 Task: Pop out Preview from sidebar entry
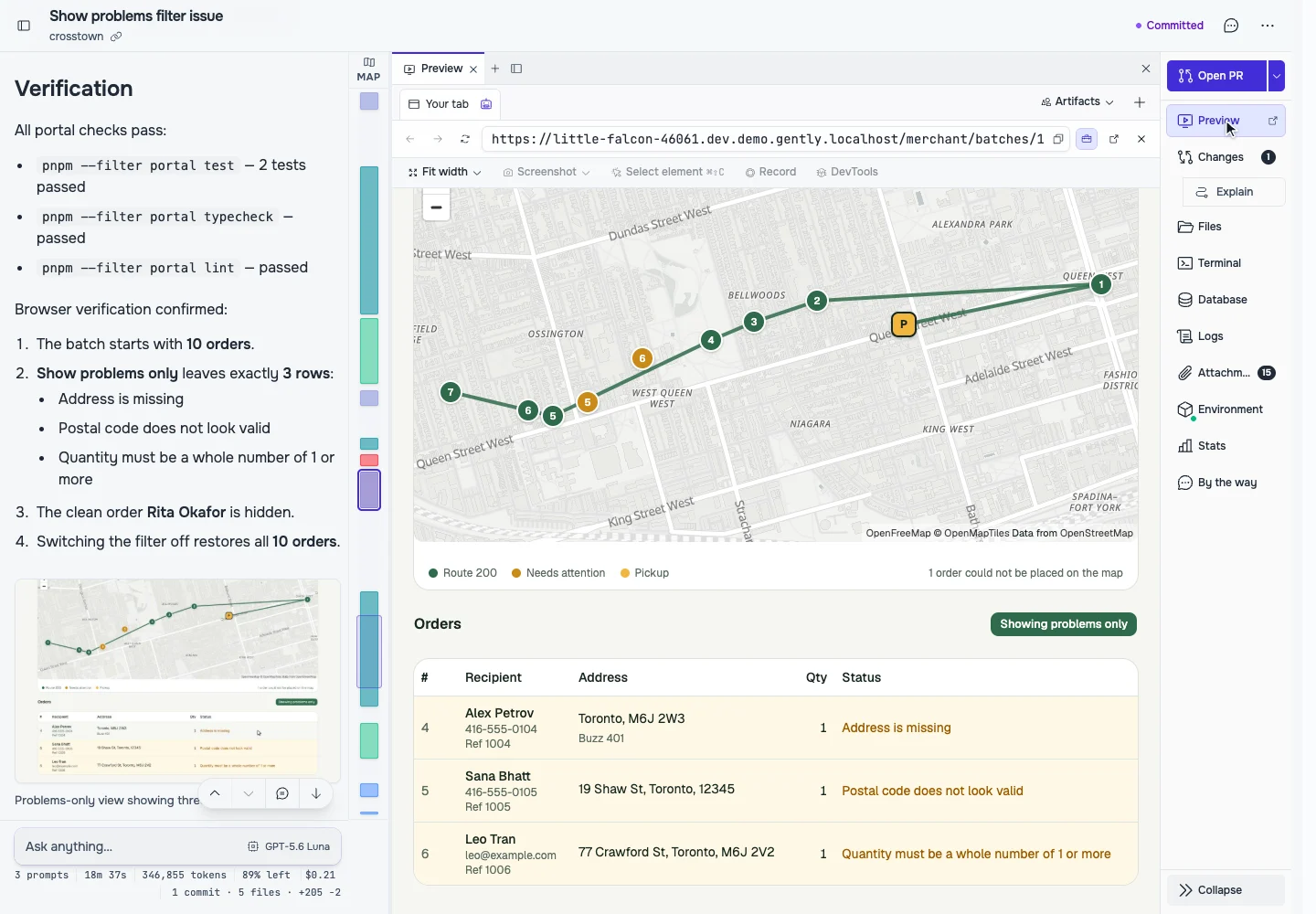coord(1272,121)
